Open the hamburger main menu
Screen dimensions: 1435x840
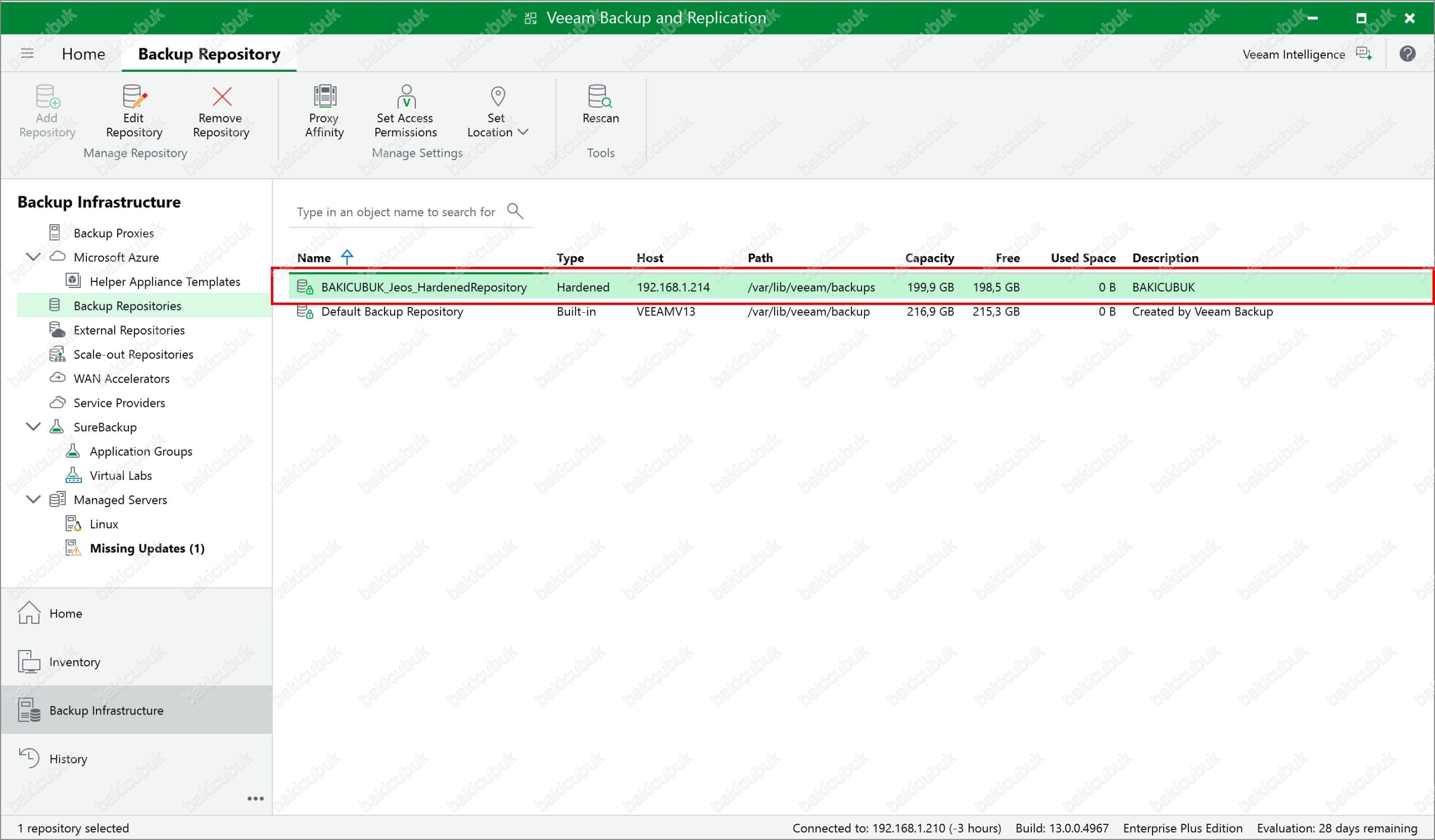27,54
